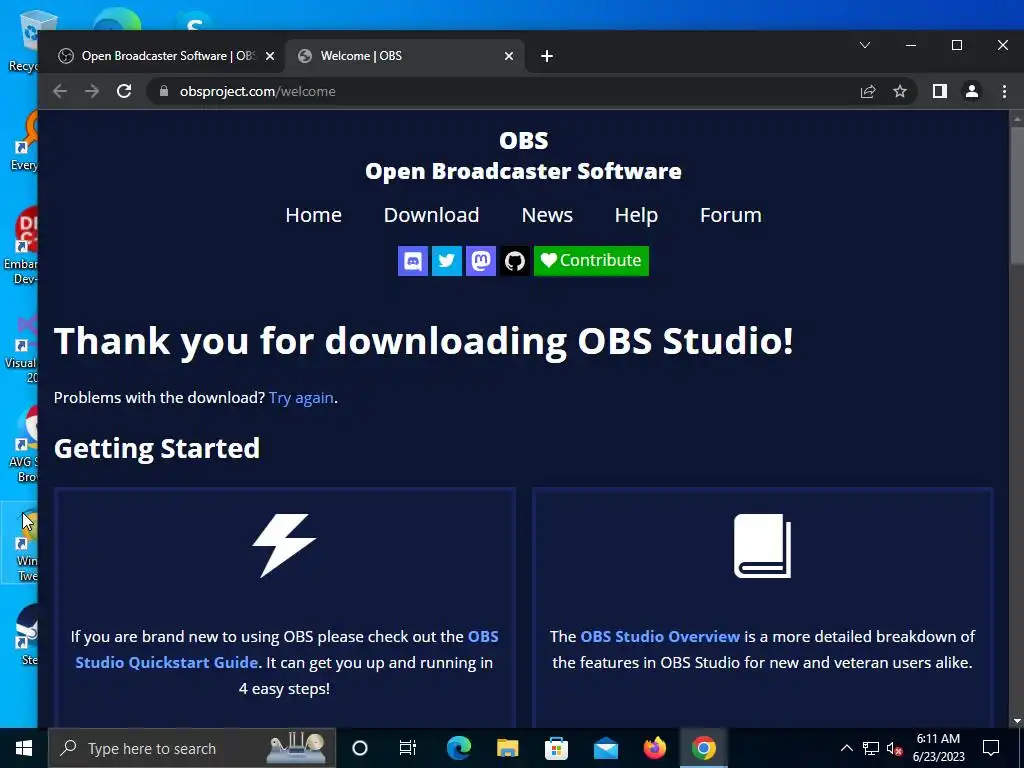This screenshot has width=1024, height=768.
Task: Click the book overview icon
Action: (762, 546)
